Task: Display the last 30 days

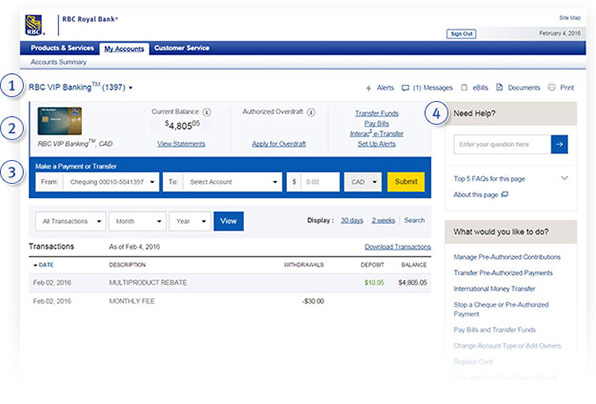Action: coord(352,220)
